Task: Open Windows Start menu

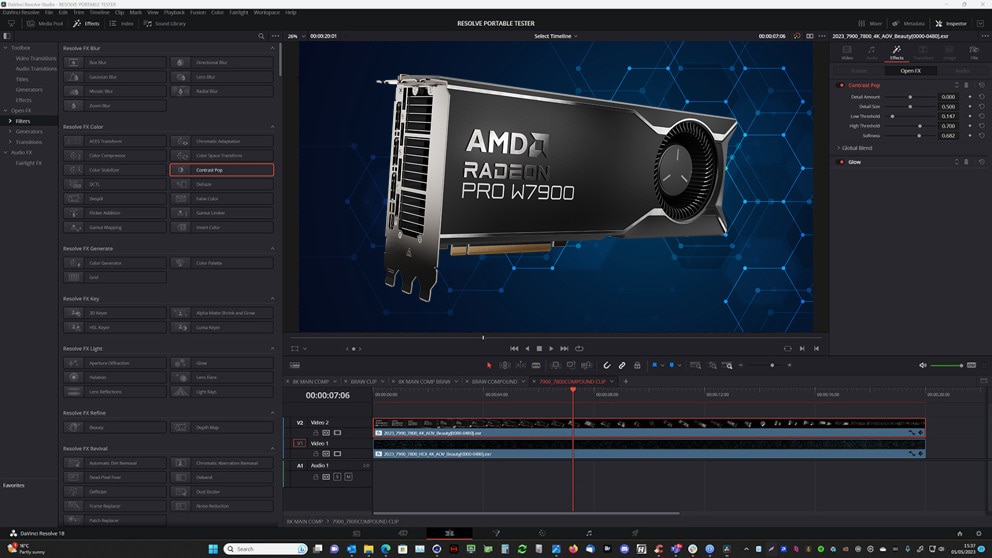Action: click(x=213, y=549)
